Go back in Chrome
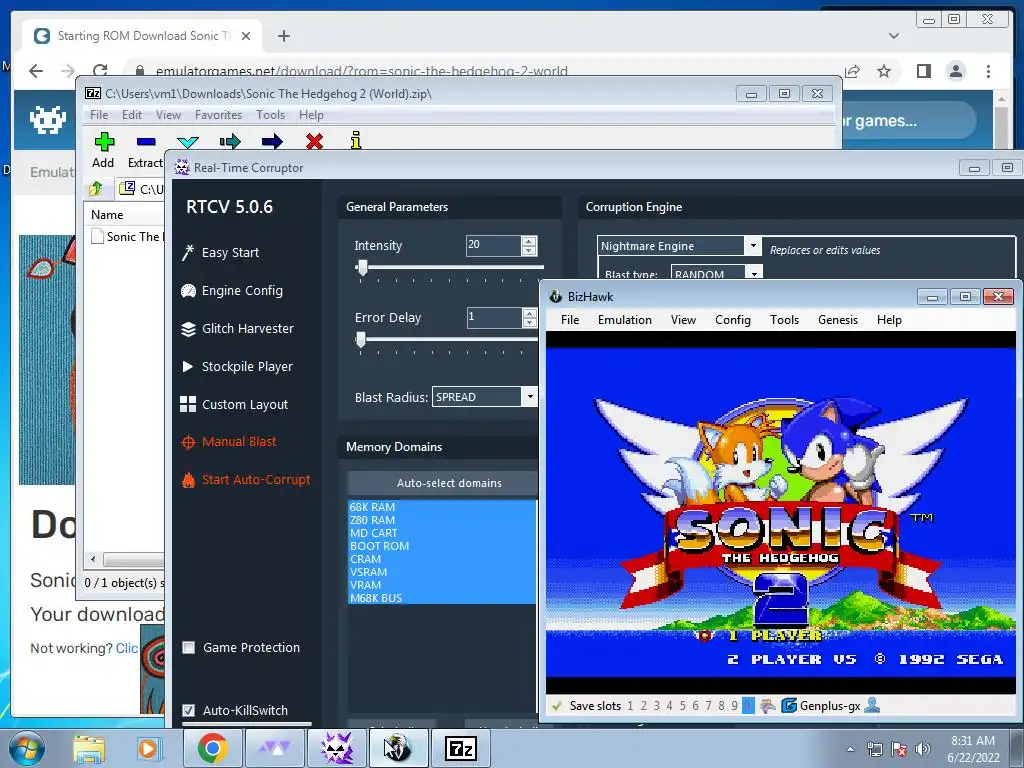 click(x=37, y=71)
